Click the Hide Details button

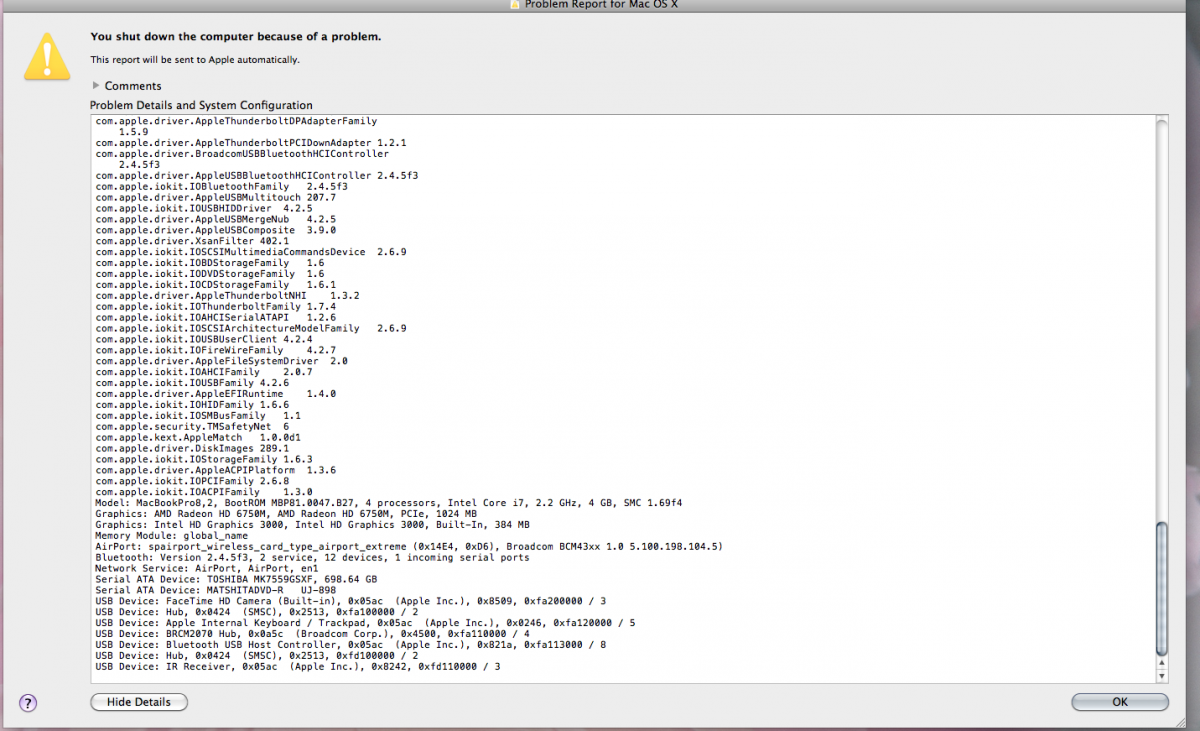point(139,702)
